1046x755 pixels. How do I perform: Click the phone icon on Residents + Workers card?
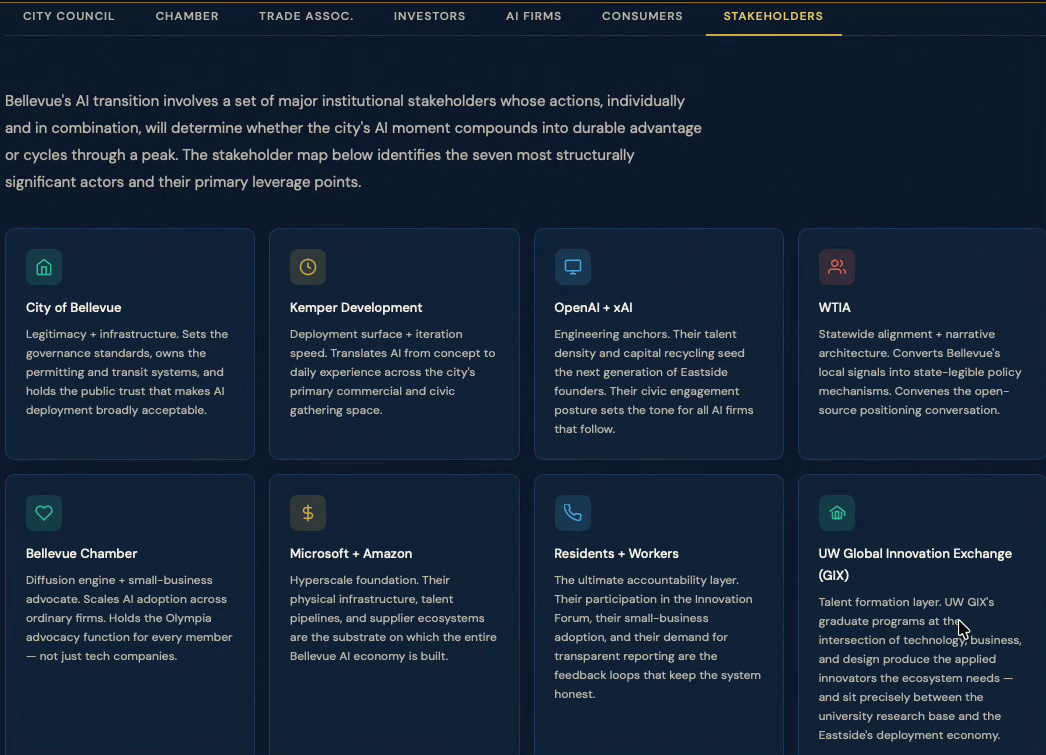(x=572, y=513)
